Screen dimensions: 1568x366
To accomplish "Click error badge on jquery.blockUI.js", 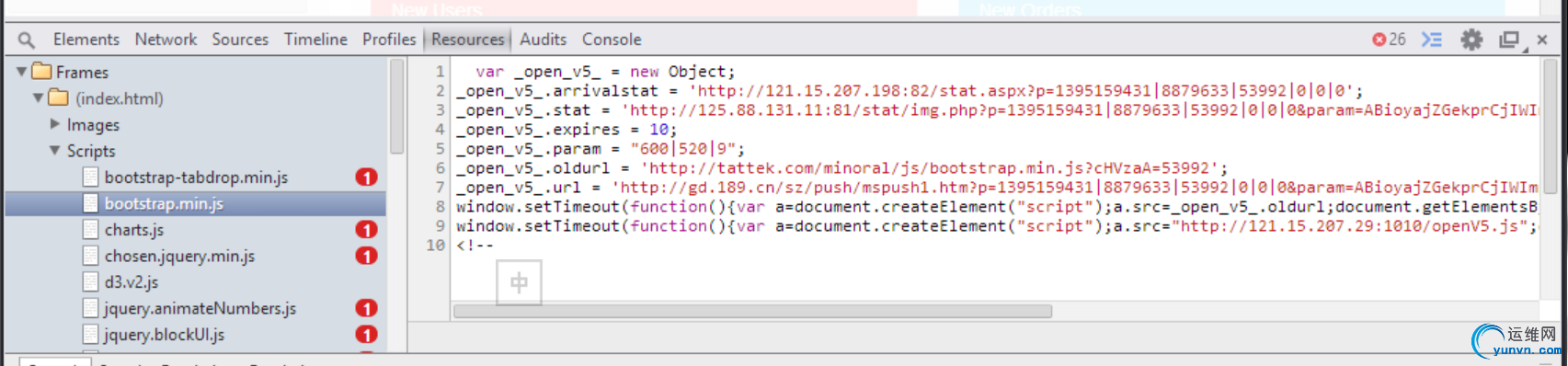I will click(366, 335).
